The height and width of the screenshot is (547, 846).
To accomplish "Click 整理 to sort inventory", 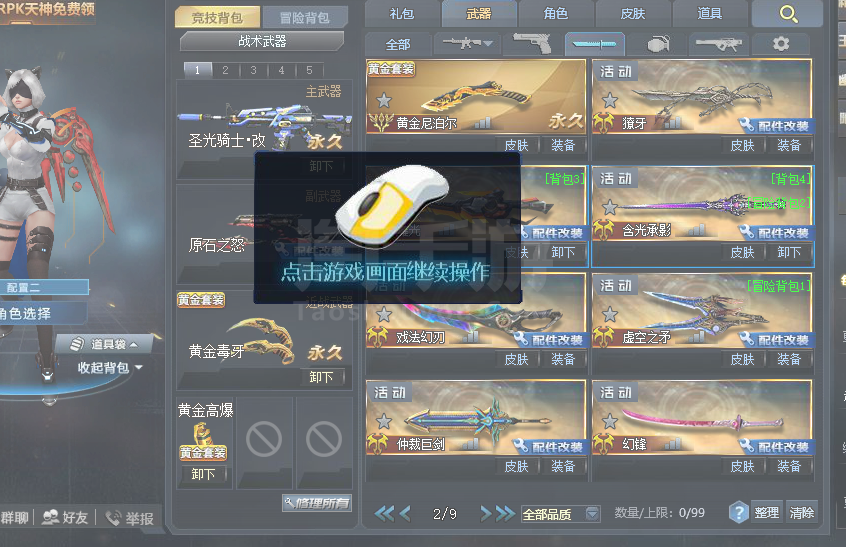I will click(767, 512).
